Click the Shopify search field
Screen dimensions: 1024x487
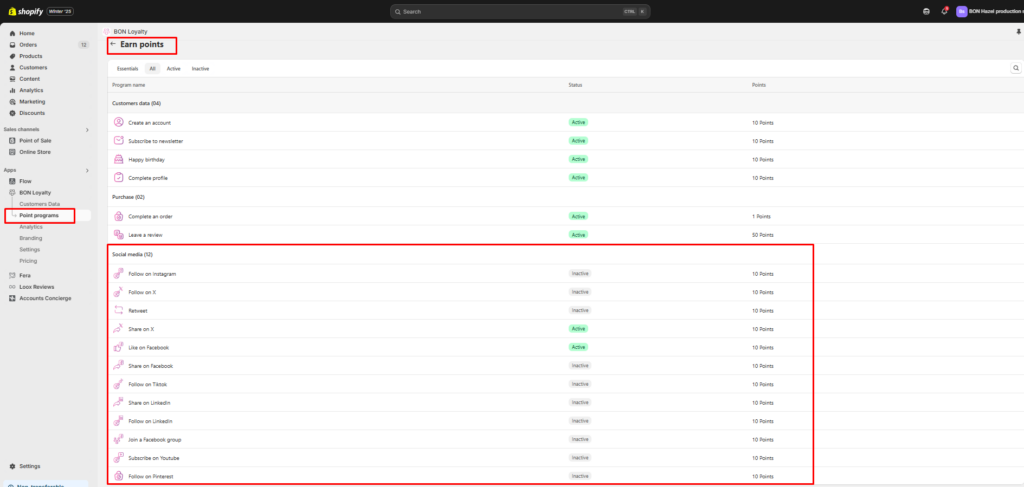pos(519,11)
